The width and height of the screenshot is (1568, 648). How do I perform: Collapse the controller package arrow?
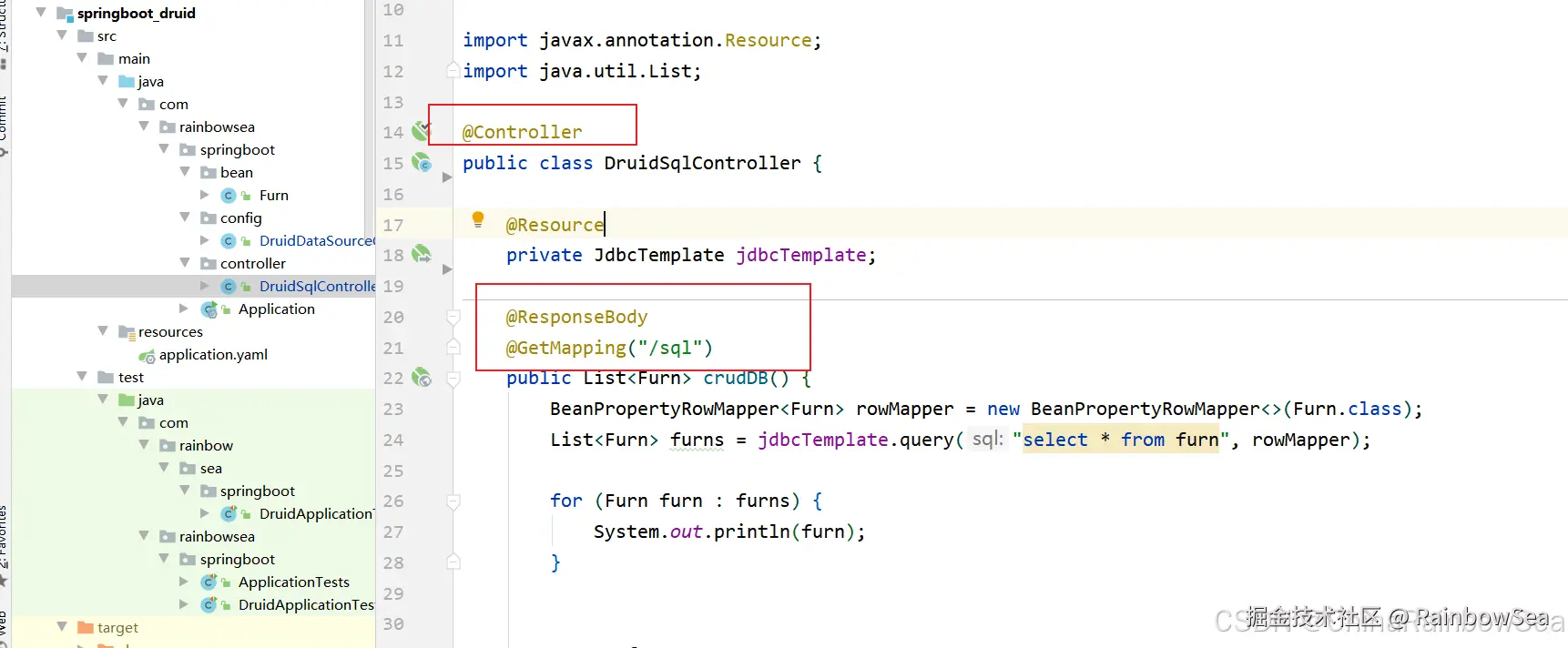[x=185, y=263]
